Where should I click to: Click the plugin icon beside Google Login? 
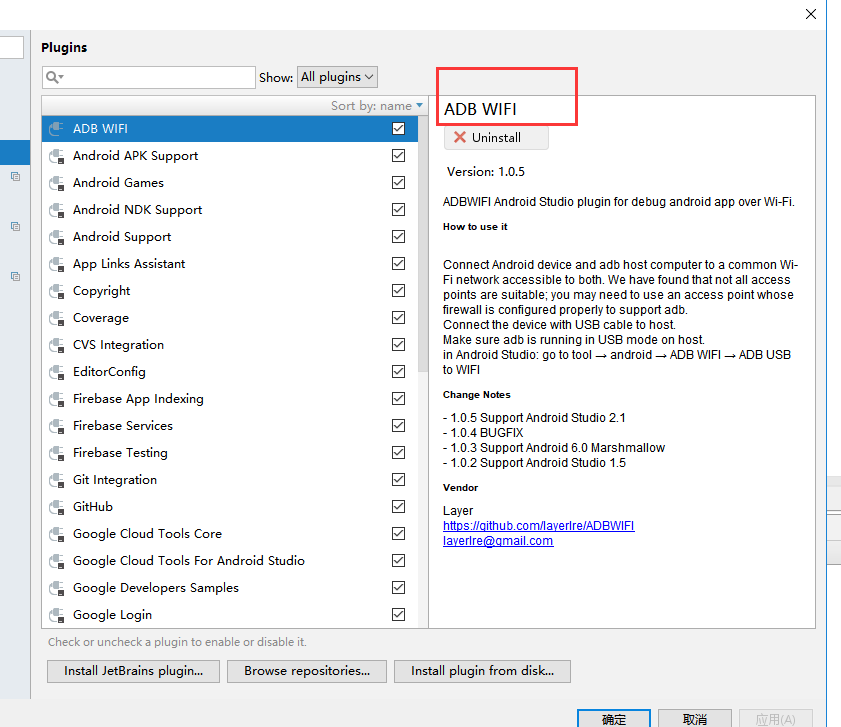coord(56,615)
